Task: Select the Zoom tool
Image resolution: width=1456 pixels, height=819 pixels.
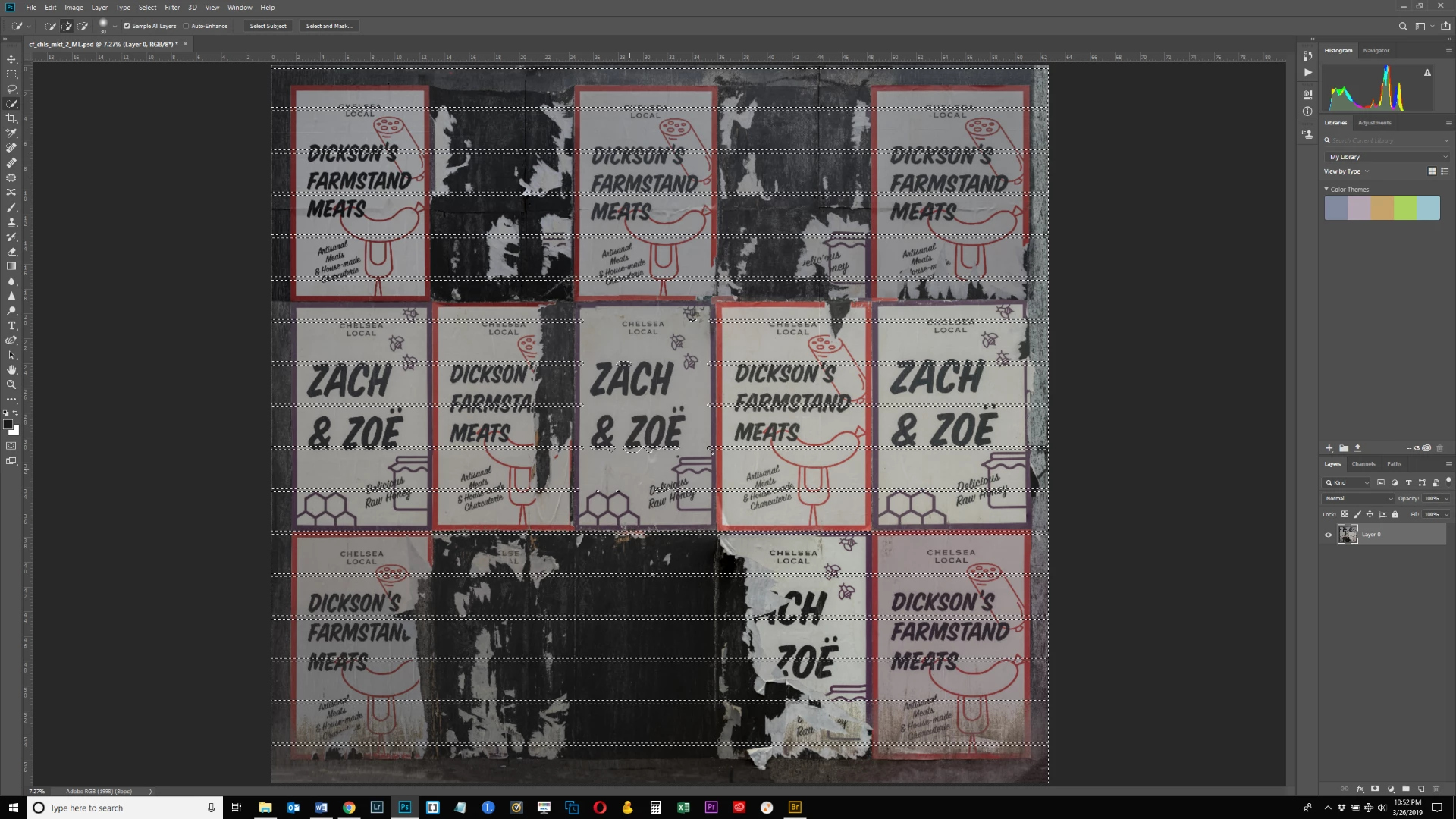Action: click(x=11, y=384)
